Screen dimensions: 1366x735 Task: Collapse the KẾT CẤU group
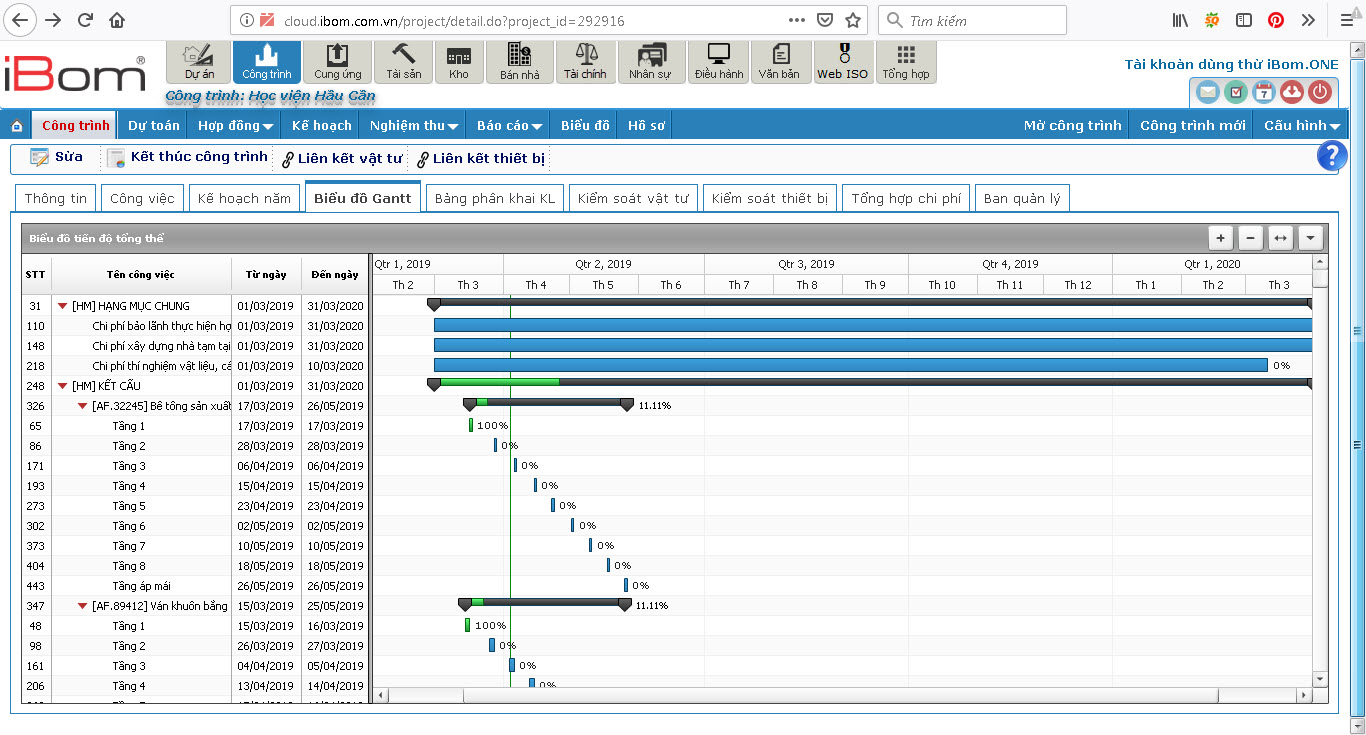click(x=63, y=386)
